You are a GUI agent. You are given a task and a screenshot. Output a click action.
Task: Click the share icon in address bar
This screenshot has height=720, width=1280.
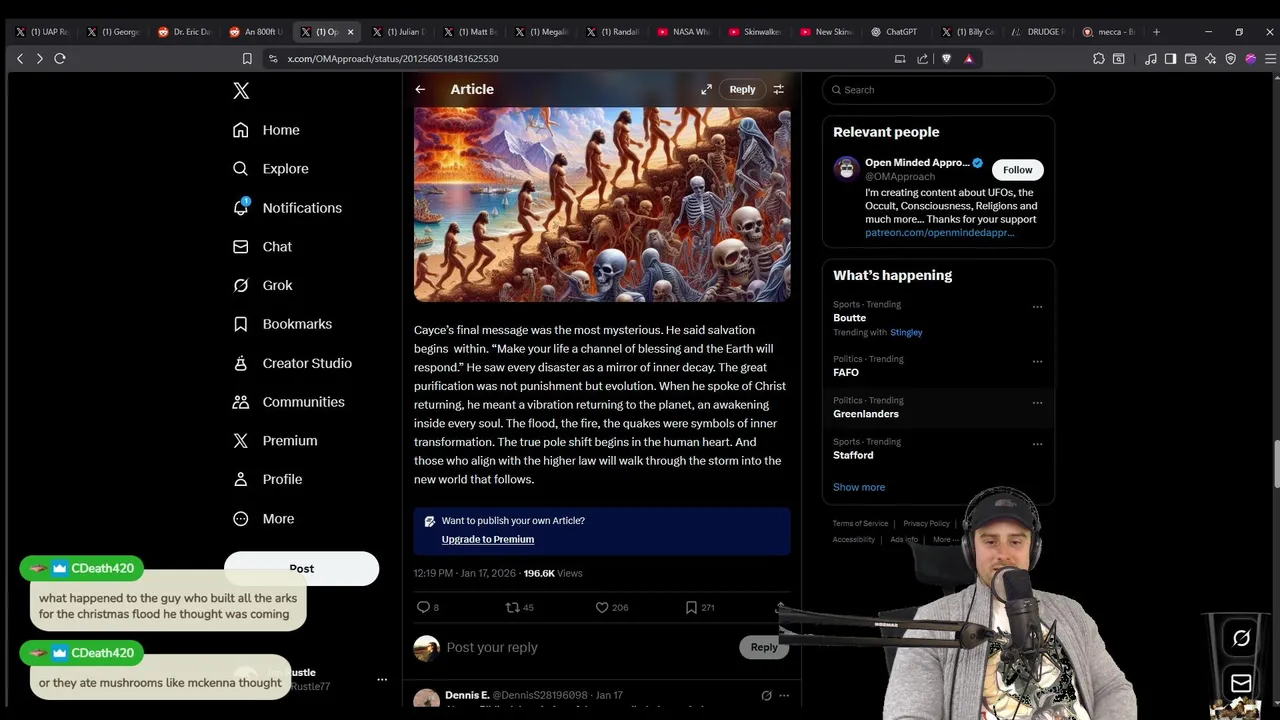pyautogui.click(x=922, y=59)
